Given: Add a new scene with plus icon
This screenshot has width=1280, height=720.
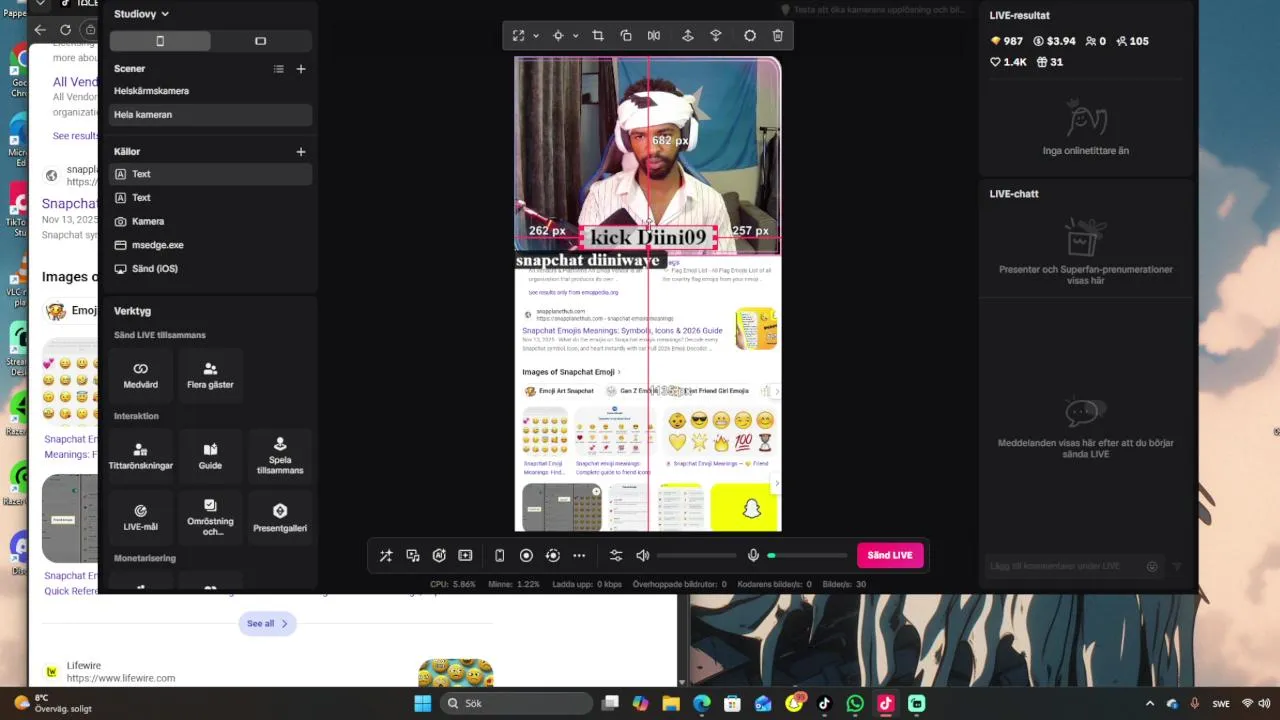Looking at the screenshot, I should coord(301,69).
